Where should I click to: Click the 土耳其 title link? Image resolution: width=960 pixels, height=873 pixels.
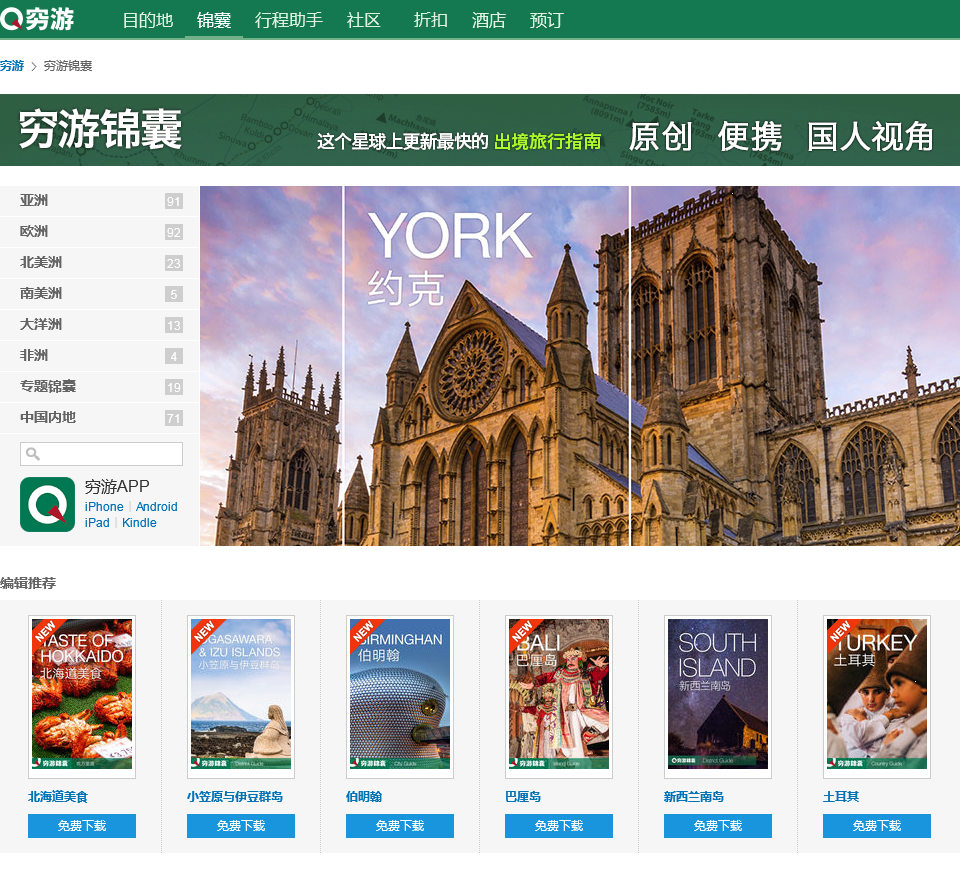pos(841,796)
